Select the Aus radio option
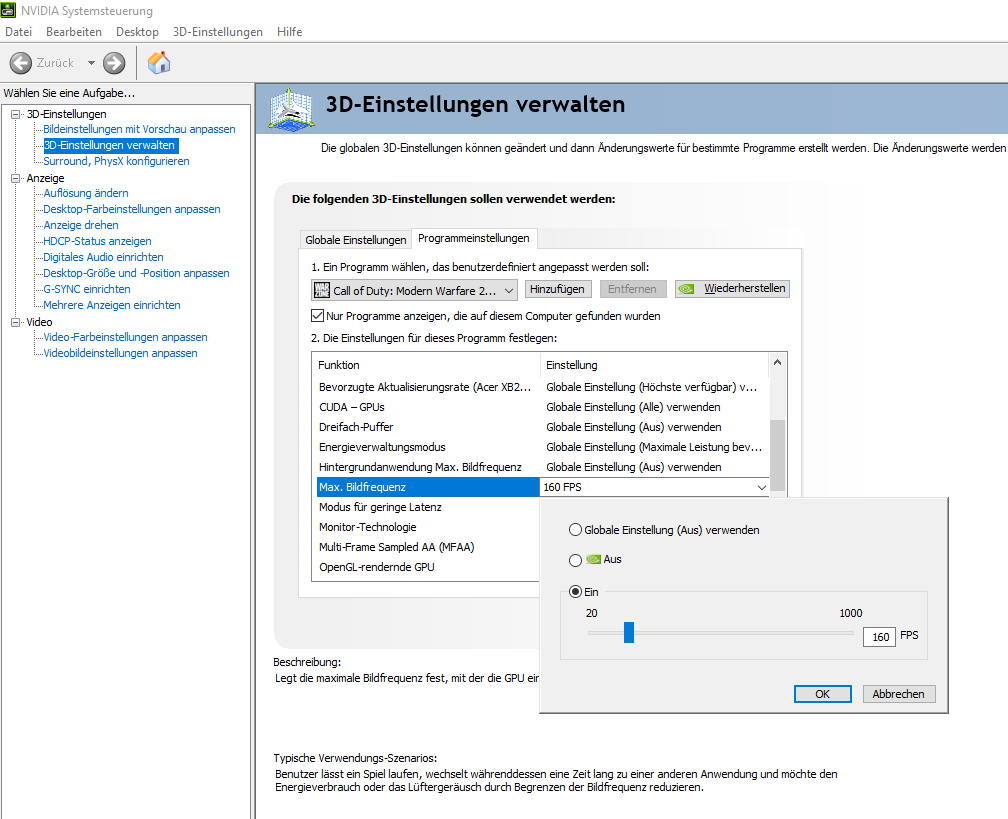1008x819 pixels. click(x=575, y=560)
